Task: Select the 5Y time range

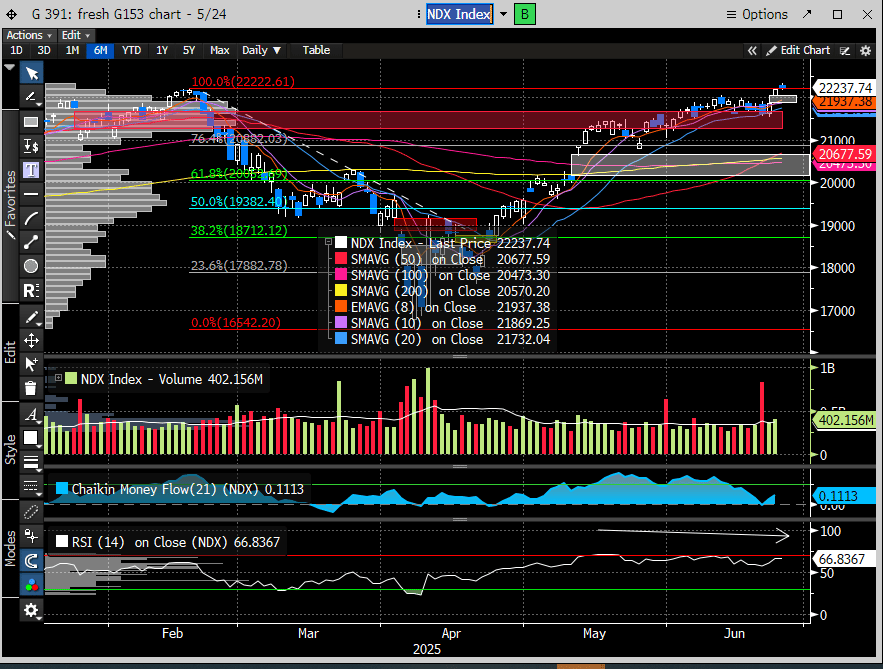Action: (x=189, y=50)
